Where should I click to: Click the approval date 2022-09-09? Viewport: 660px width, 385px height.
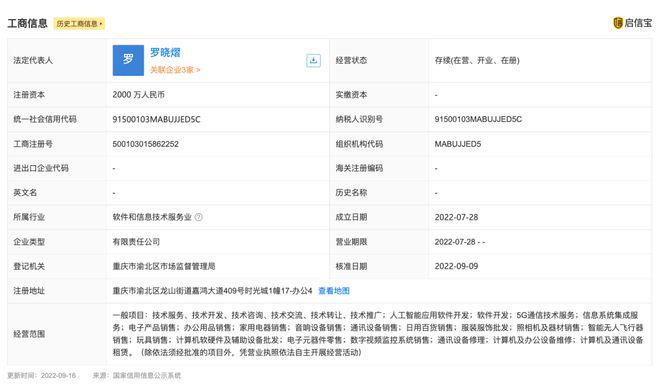pos(456,266)
